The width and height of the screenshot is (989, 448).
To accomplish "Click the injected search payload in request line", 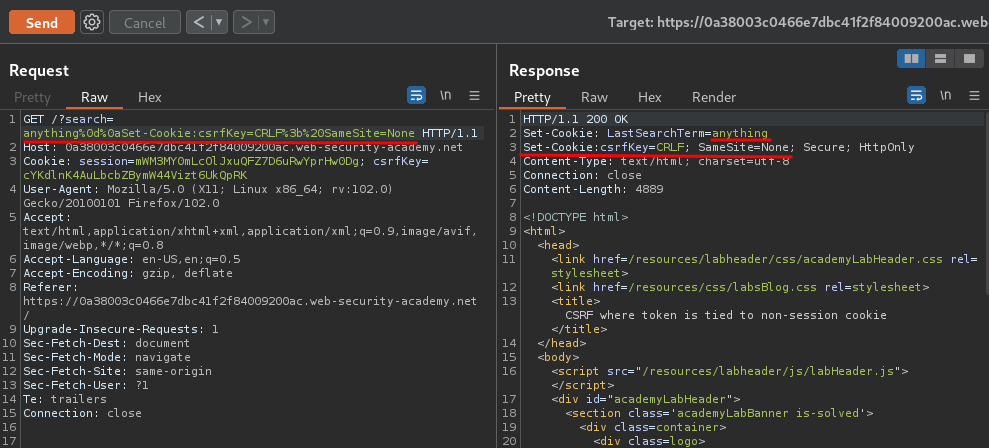I will point(219,133).
